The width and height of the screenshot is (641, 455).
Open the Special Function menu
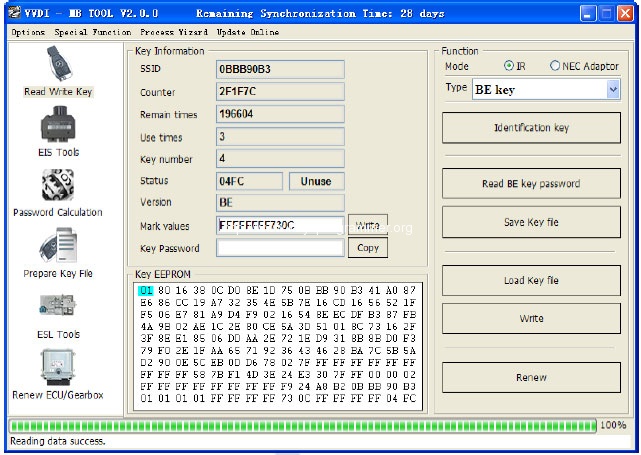(92, 32)
